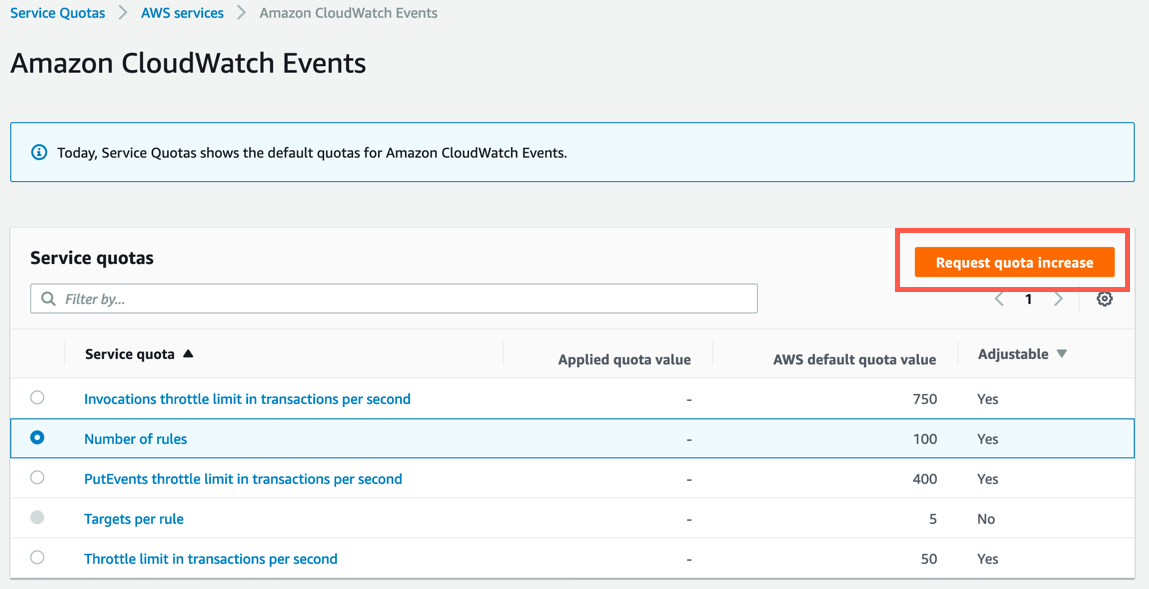Go to AWS services breadcrumb
1149x589 pixels.
click(182, 13)
